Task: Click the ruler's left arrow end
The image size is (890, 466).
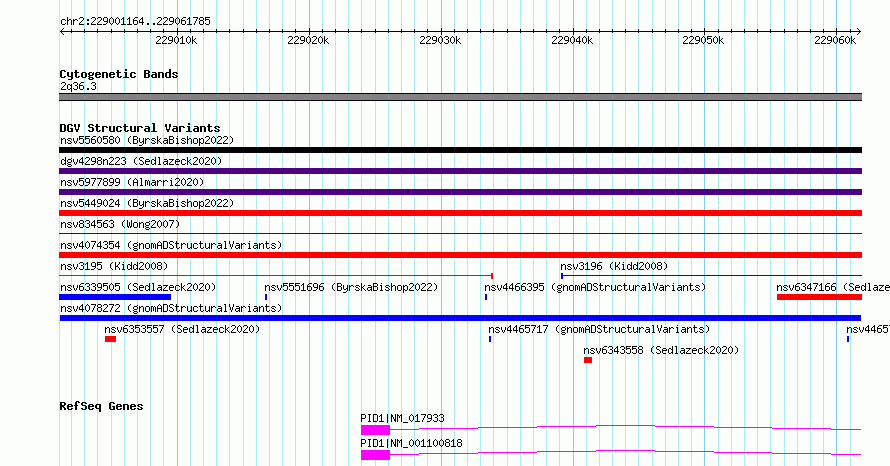Action: click(x=62, y=31)
